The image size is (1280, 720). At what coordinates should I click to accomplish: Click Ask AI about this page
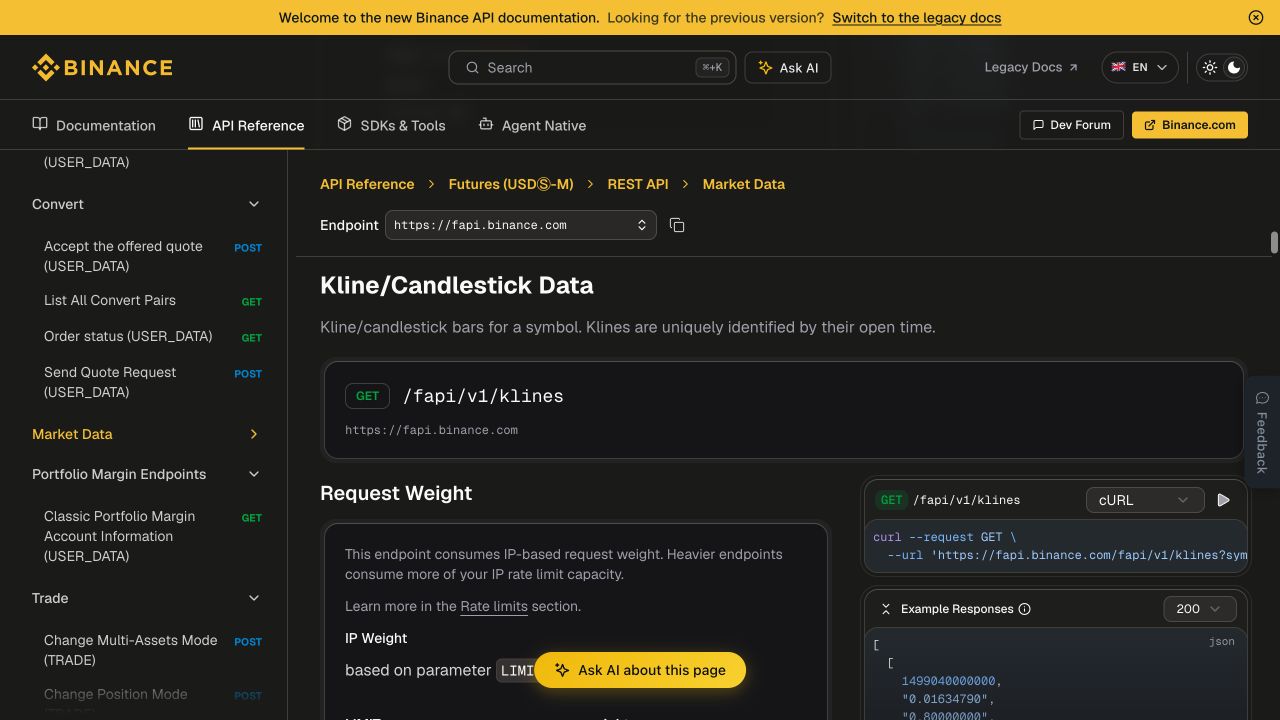[x=640, y=670]
